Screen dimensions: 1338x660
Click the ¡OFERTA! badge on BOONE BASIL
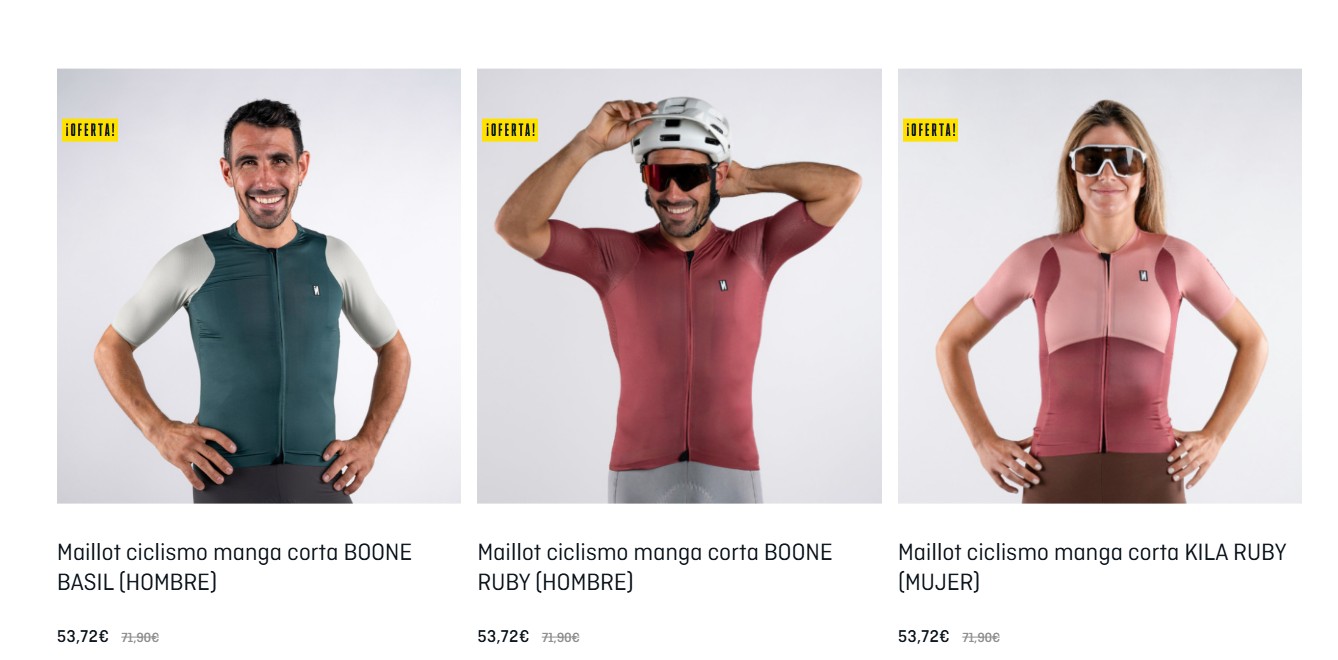pos(90,130)
